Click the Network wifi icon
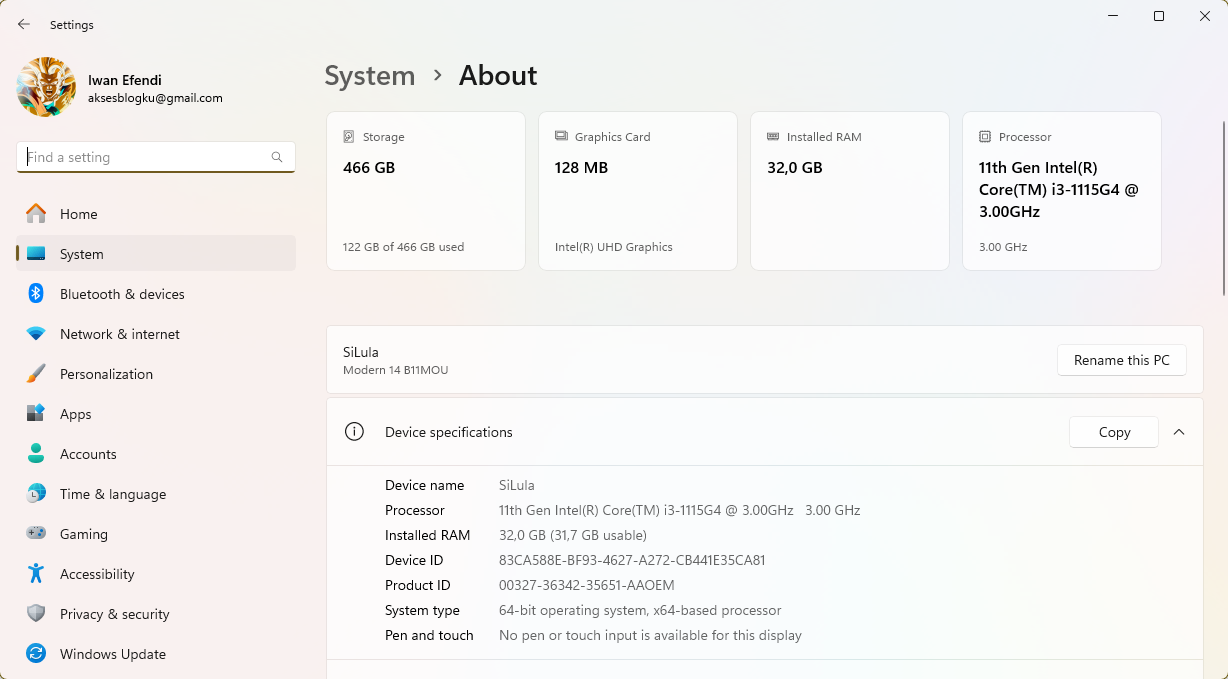This screenshot has width=1228, height=679. [x=36, y=334]
